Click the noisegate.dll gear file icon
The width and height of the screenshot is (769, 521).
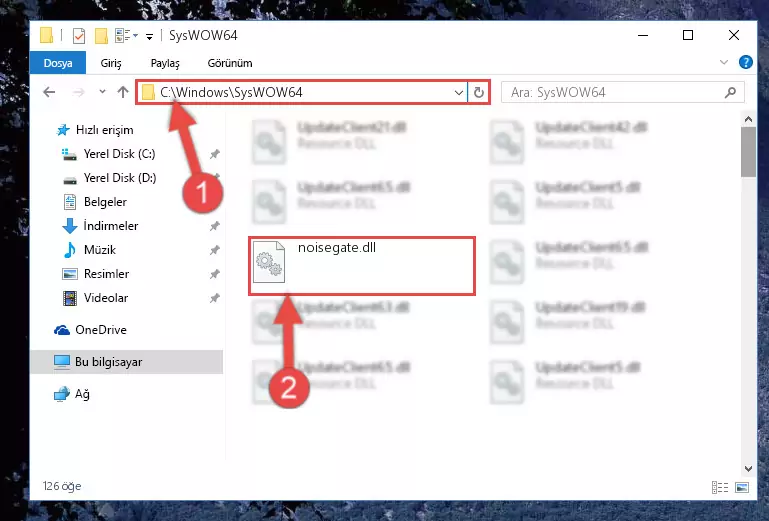pos(269,262)
